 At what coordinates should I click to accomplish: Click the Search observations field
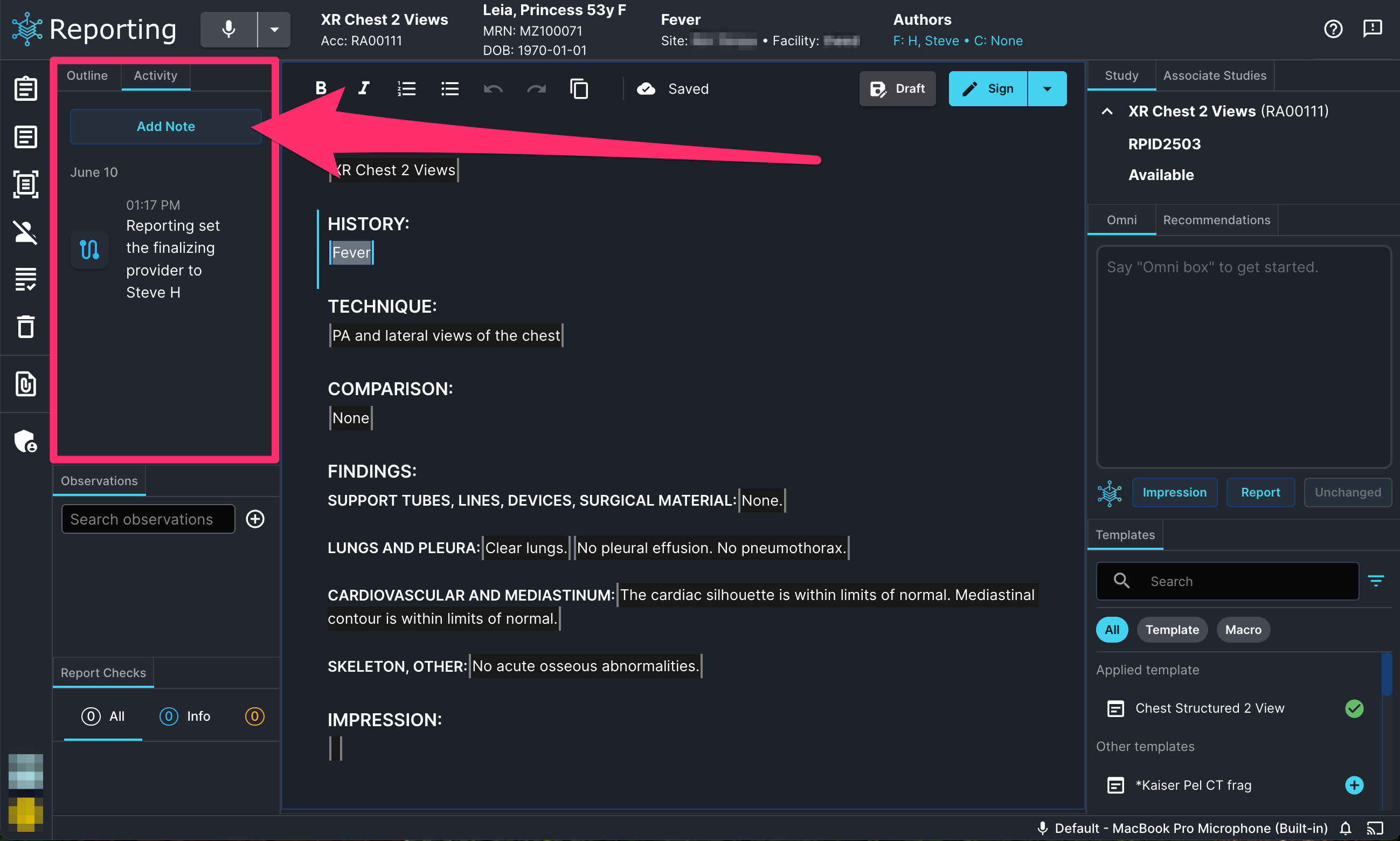[148, 519]
